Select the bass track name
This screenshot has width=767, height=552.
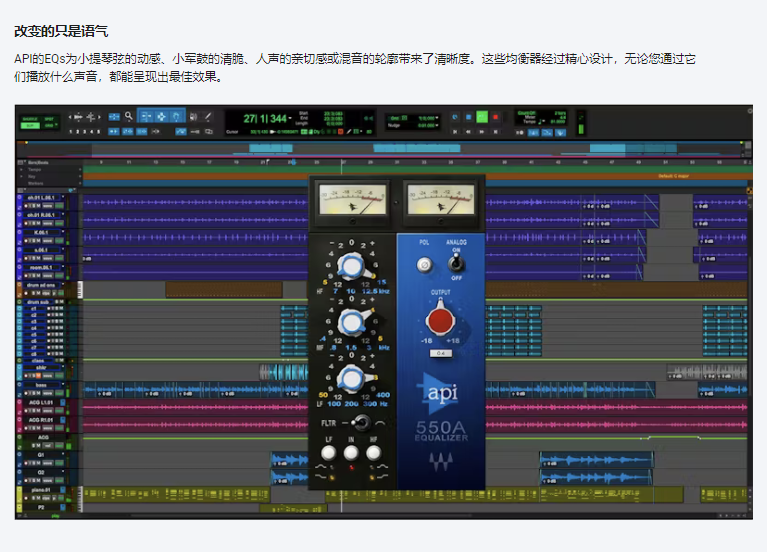(x=41, y=385)
